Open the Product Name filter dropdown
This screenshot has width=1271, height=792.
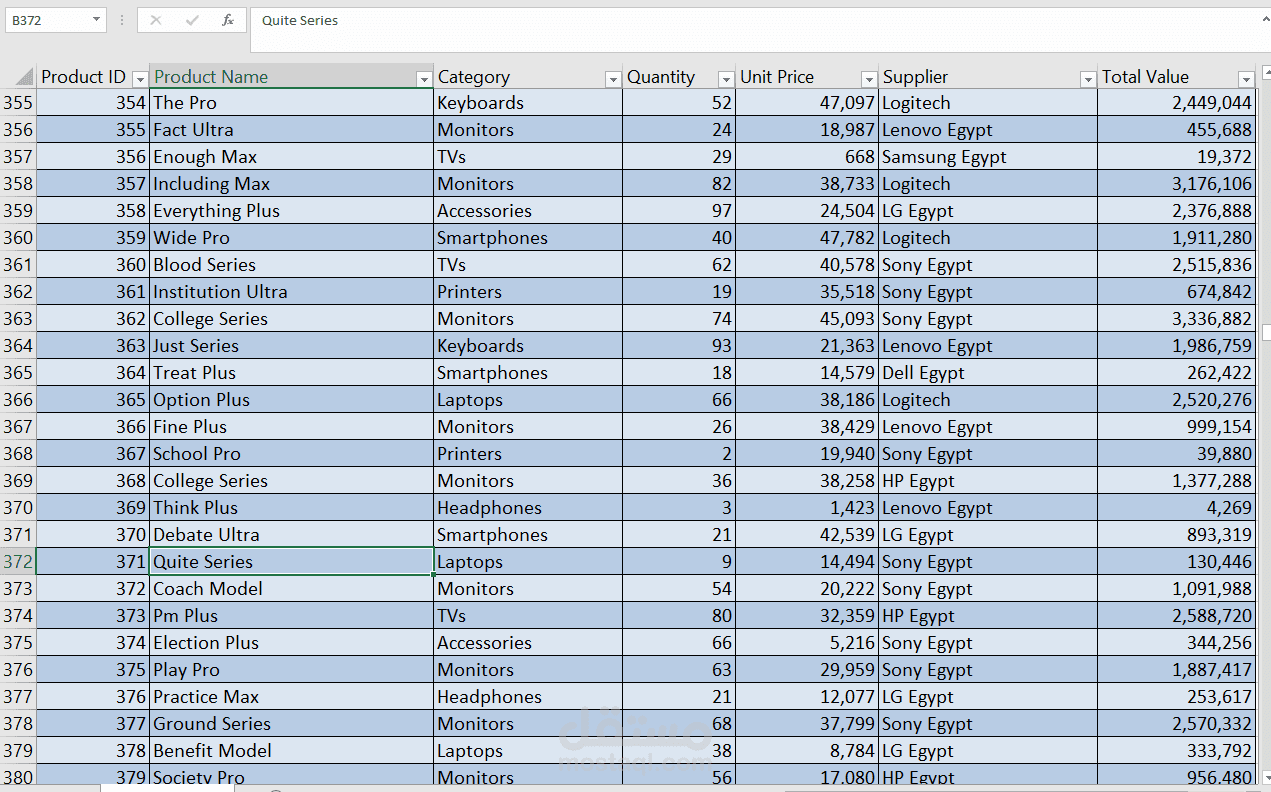pyautogui.click(x=424, y=79)
